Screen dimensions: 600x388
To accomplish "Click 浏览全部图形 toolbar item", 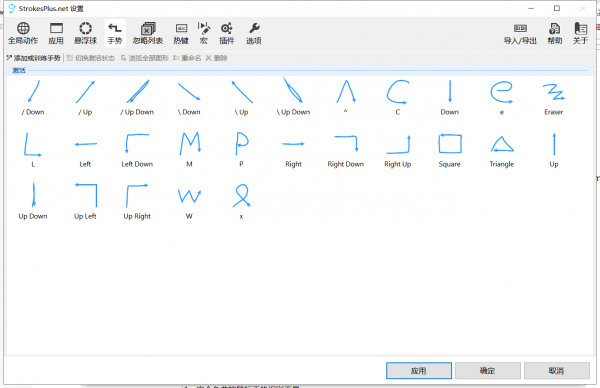I will coord(144,58).
